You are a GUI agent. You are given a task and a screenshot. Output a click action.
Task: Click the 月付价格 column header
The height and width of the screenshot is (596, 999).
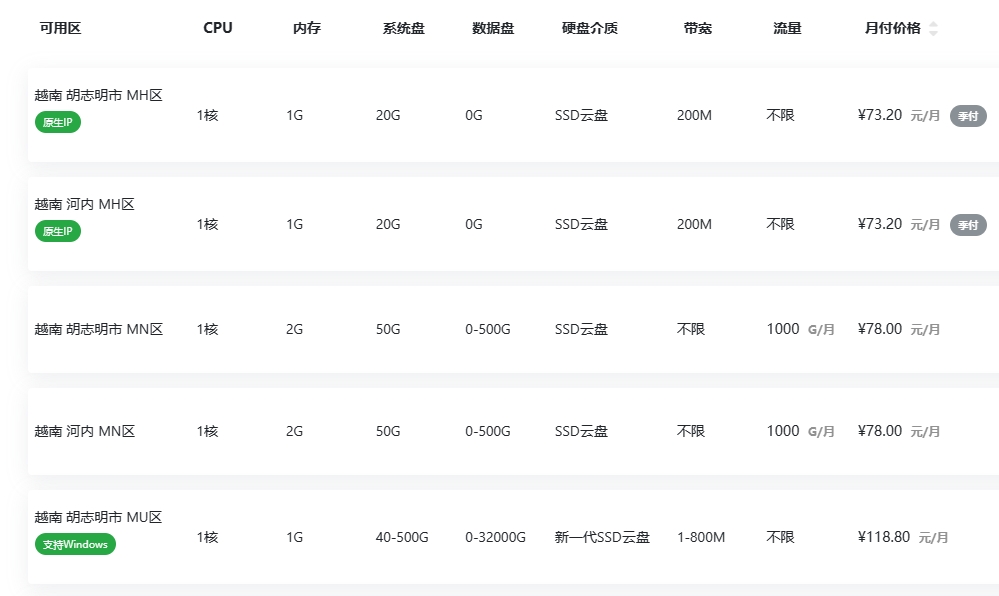pyautogui.click(x=892, y=28)
